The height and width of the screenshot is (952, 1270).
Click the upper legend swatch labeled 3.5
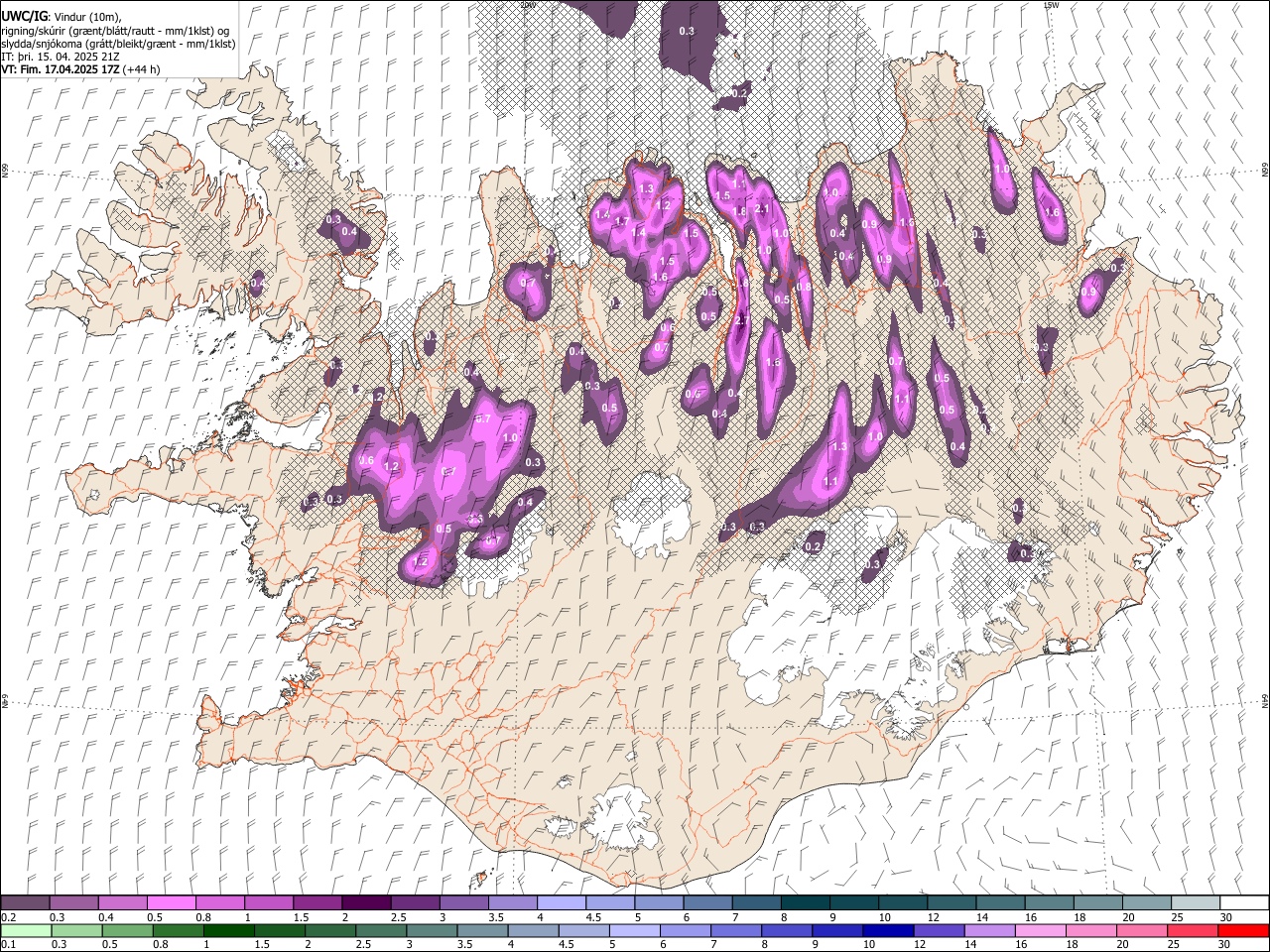[x=512, y=902]
